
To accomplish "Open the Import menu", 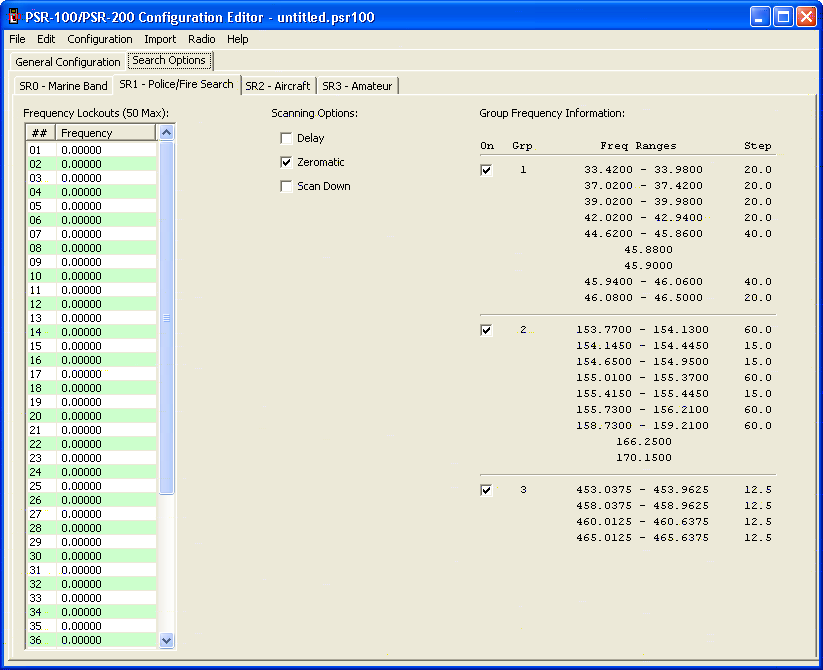I will [160, 39].
